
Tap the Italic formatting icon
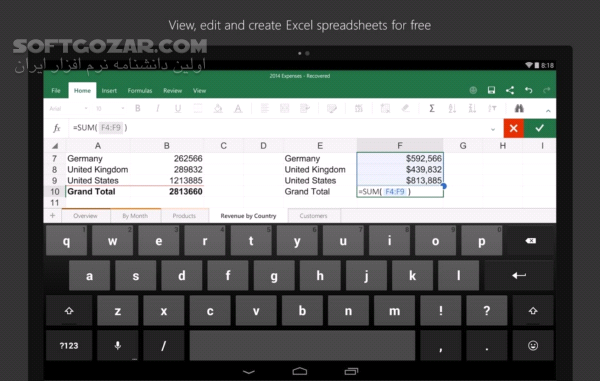click(x=158, y=109)
